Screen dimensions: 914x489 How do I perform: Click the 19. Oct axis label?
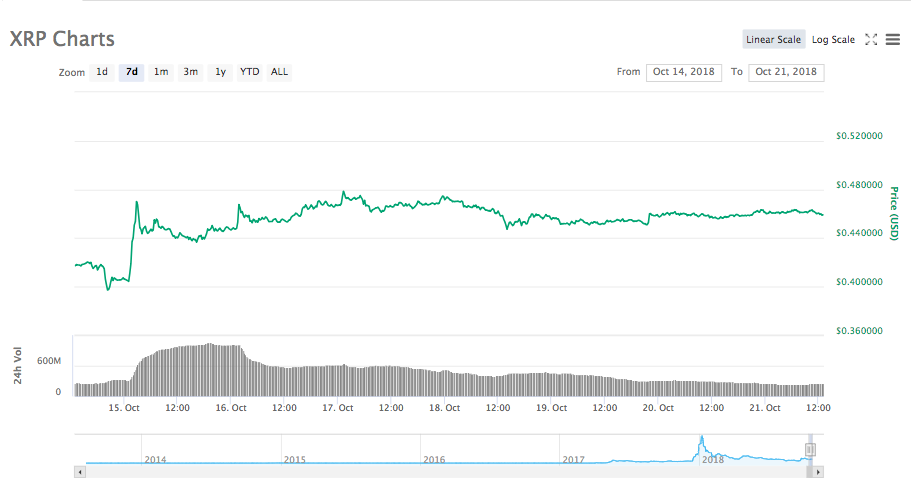(551, 408)
